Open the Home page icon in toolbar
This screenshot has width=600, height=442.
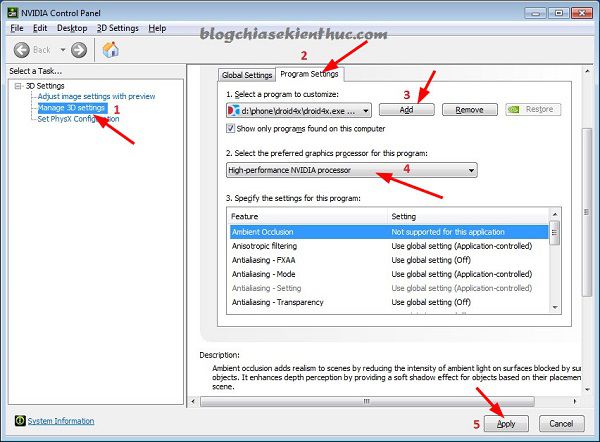[111, 50]
